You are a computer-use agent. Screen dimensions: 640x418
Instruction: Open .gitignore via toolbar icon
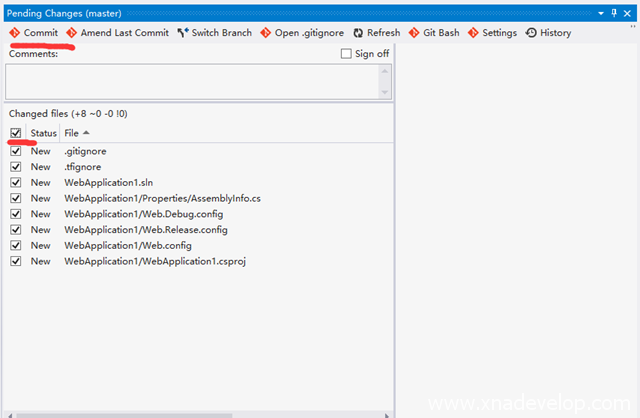[x=266, y=33]
